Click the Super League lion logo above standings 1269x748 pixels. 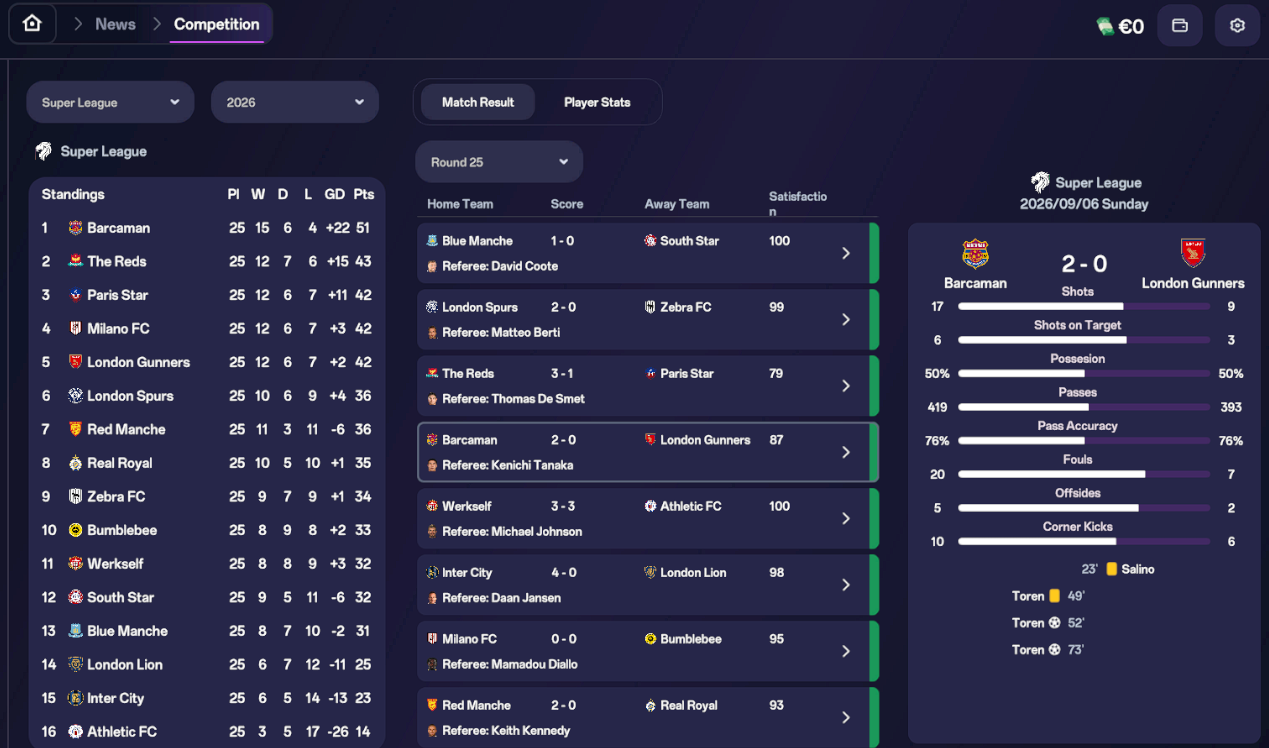coord(44,152)
